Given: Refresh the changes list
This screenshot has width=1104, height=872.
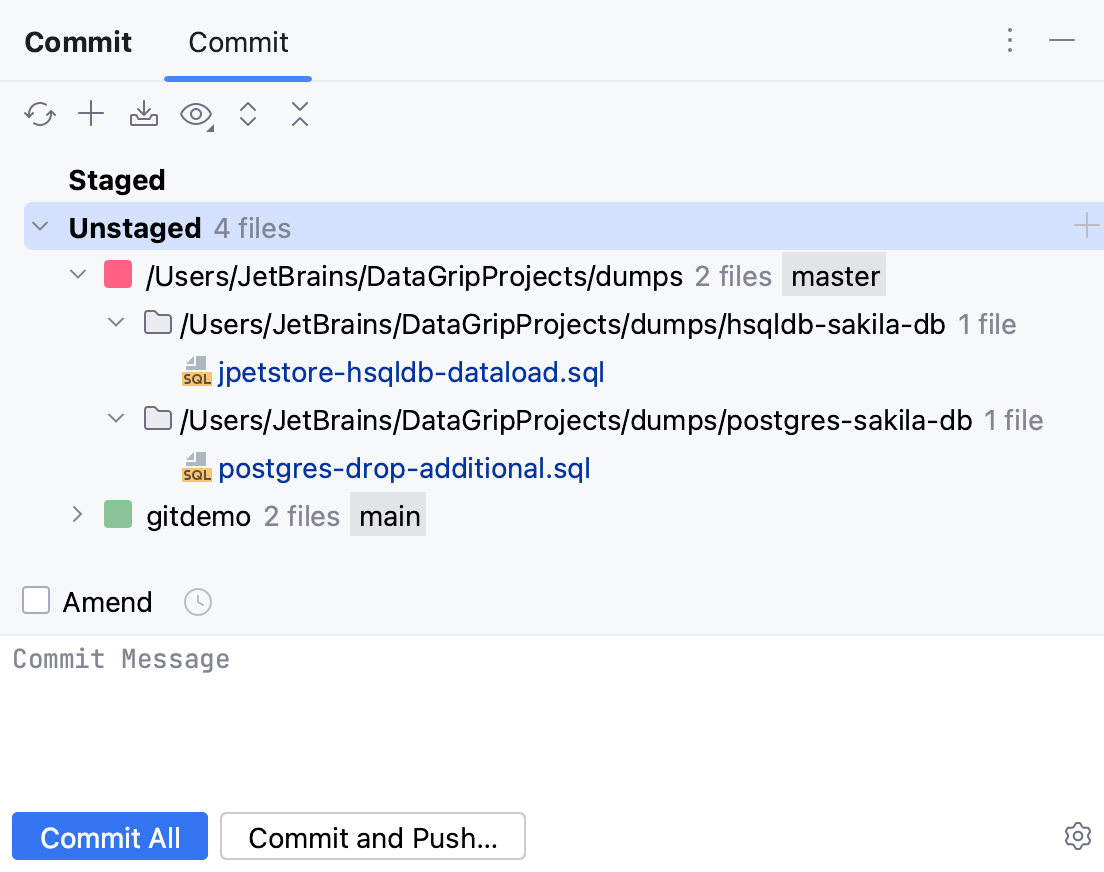Looking at the screenshot, I should point(39,114).
